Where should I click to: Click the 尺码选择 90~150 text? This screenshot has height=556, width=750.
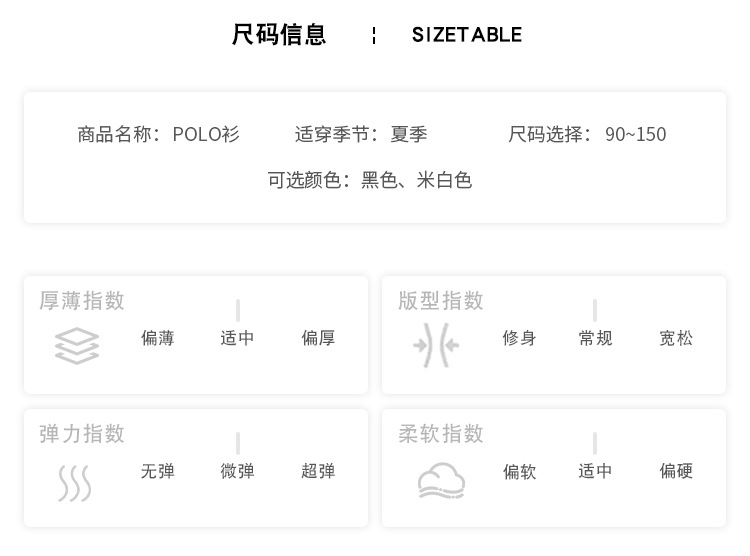587,134
